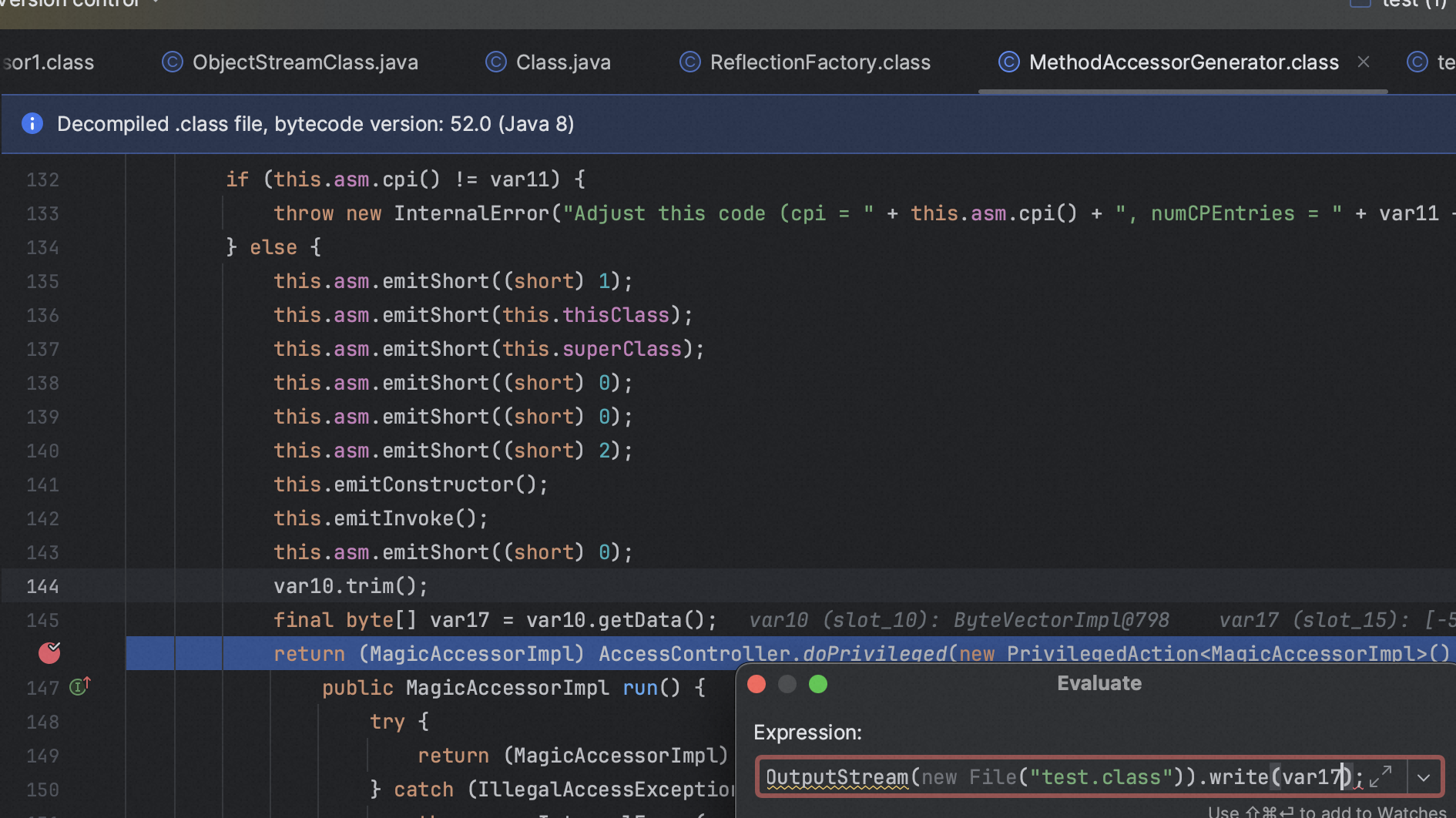Click the 'doPrivileged' method call

pos(874,654)
